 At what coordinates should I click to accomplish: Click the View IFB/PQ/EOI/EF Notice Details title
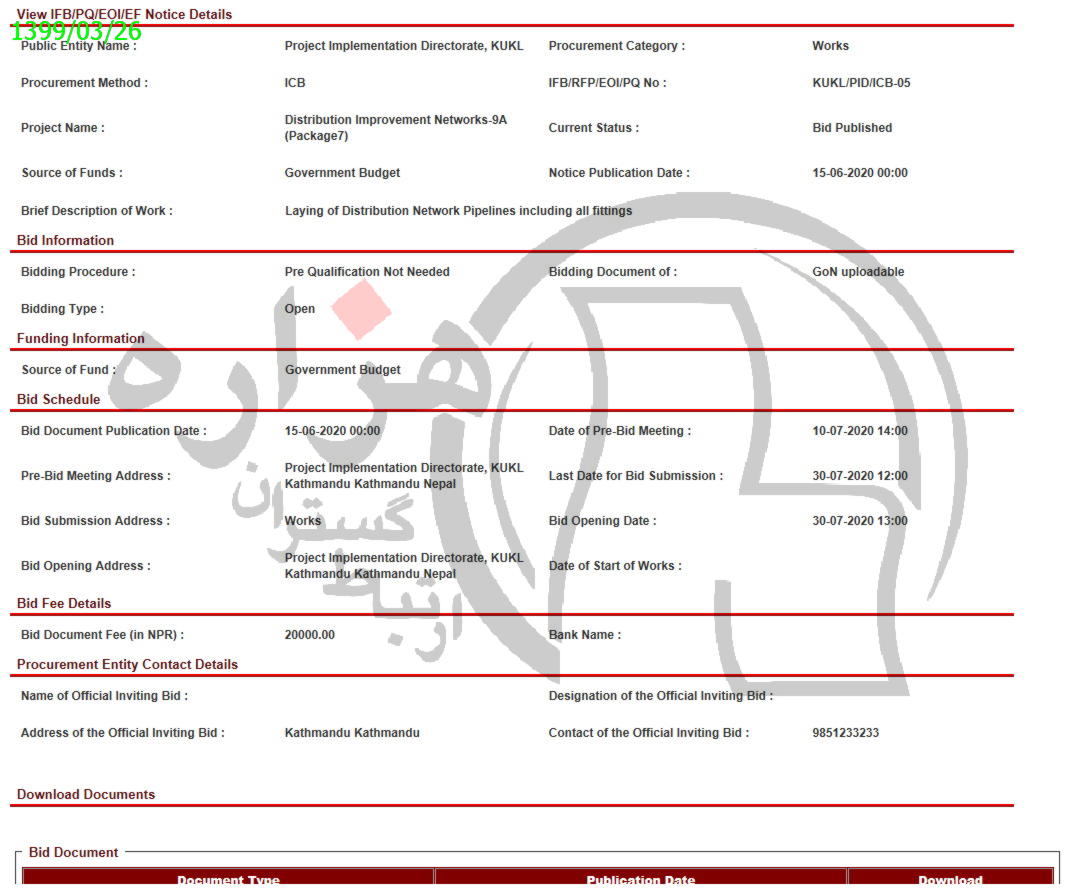pos(124,14)
